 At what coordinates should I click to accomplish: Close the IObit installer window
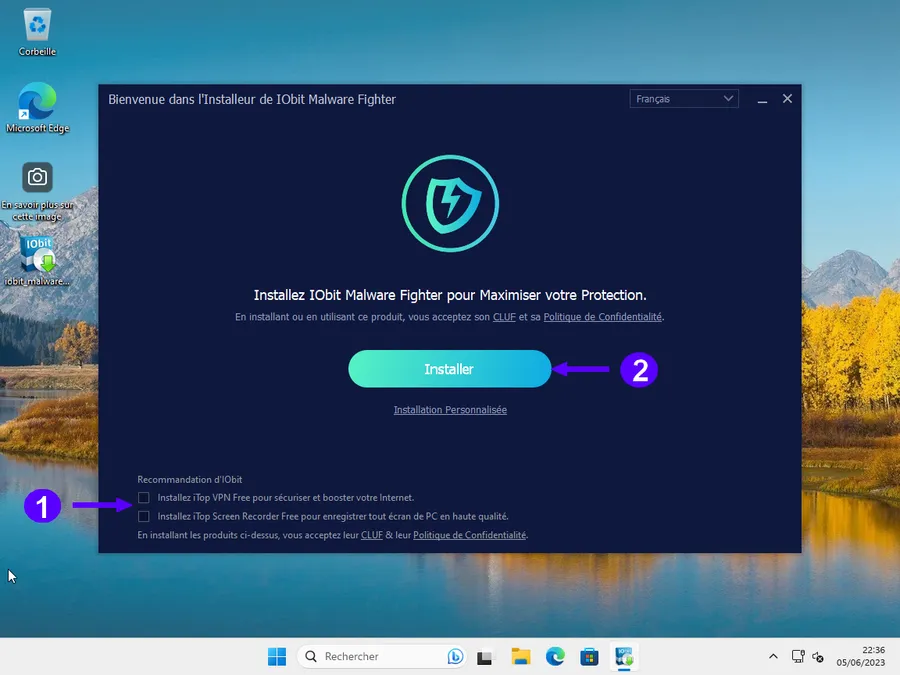(x=788, y=99)
